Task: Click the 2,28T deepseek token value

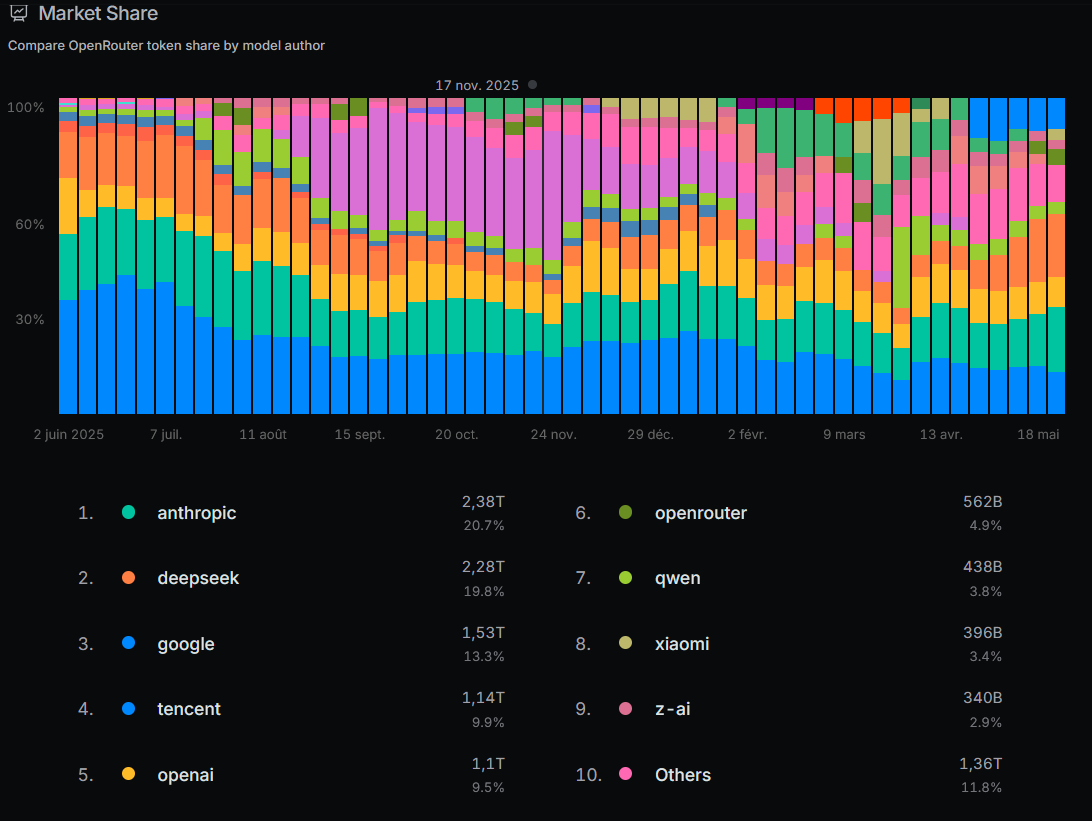Action: [x=483, y=567]
